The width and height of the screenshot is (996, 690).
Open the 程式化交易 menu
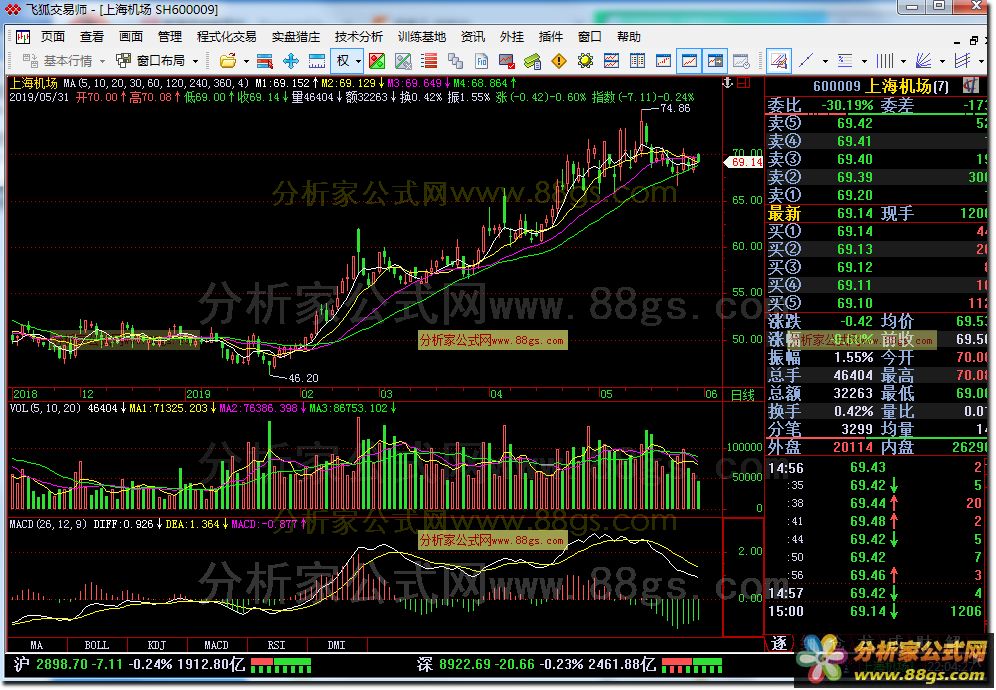(x=227, y=37)
